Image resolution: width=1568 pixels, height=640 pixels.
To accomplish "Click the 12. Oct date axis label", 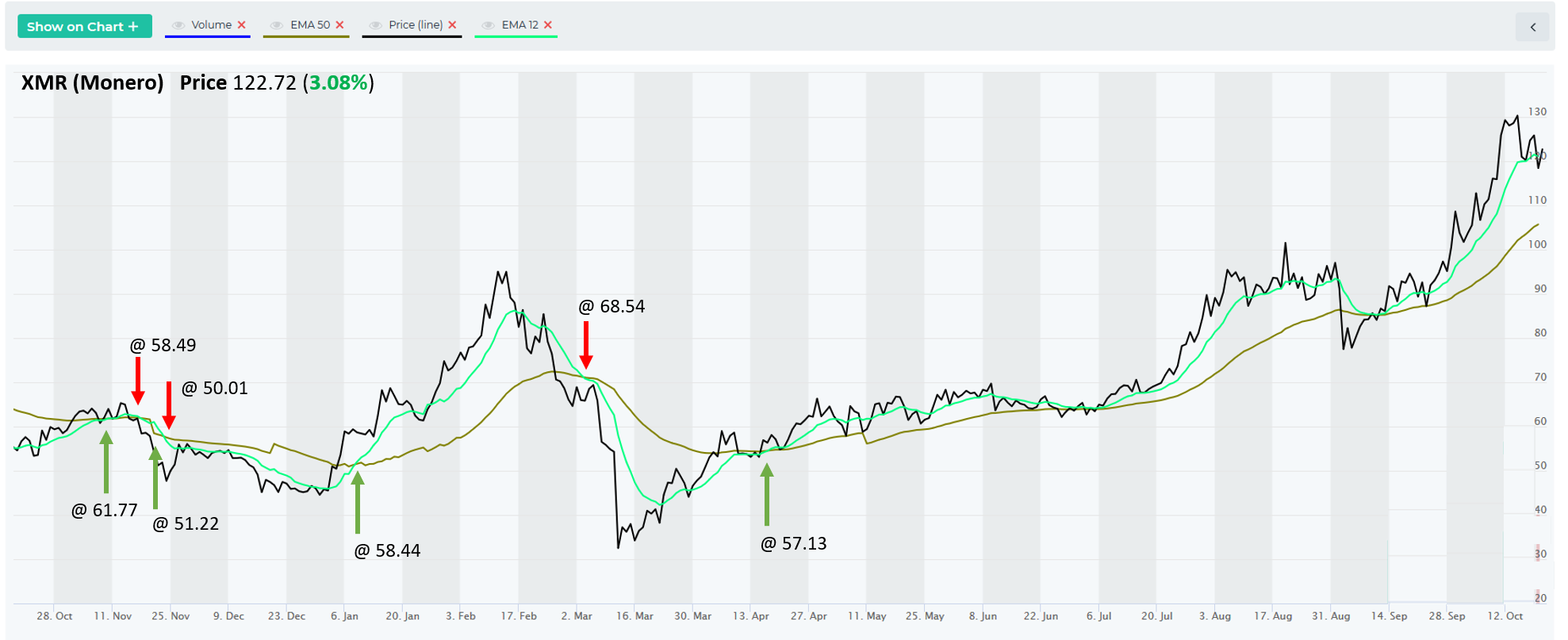I will click(1505, 616).
